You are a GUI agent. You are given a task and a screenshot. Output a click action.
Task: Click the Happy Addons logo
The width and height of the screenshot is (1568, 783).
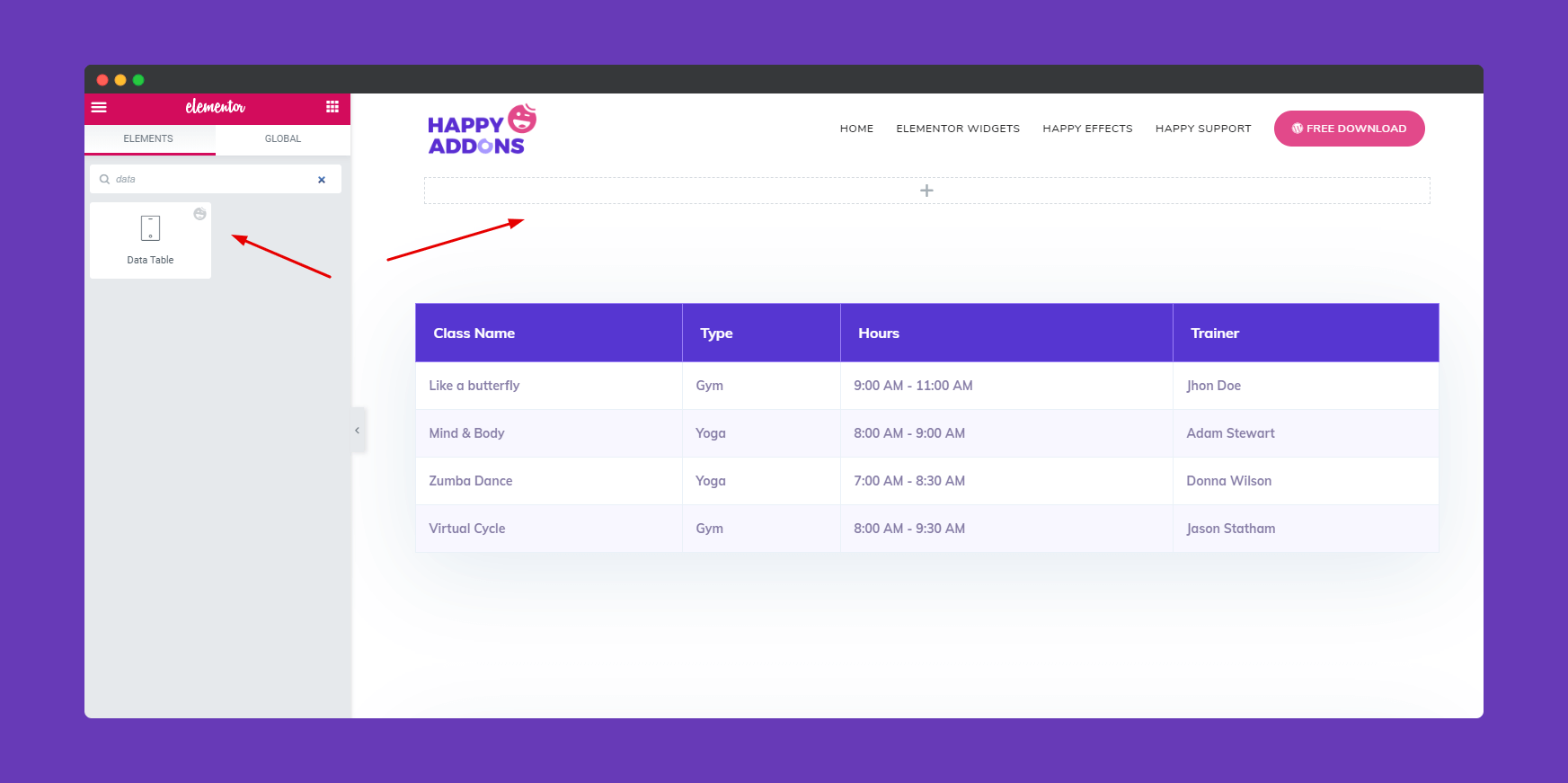pos(482,130)
